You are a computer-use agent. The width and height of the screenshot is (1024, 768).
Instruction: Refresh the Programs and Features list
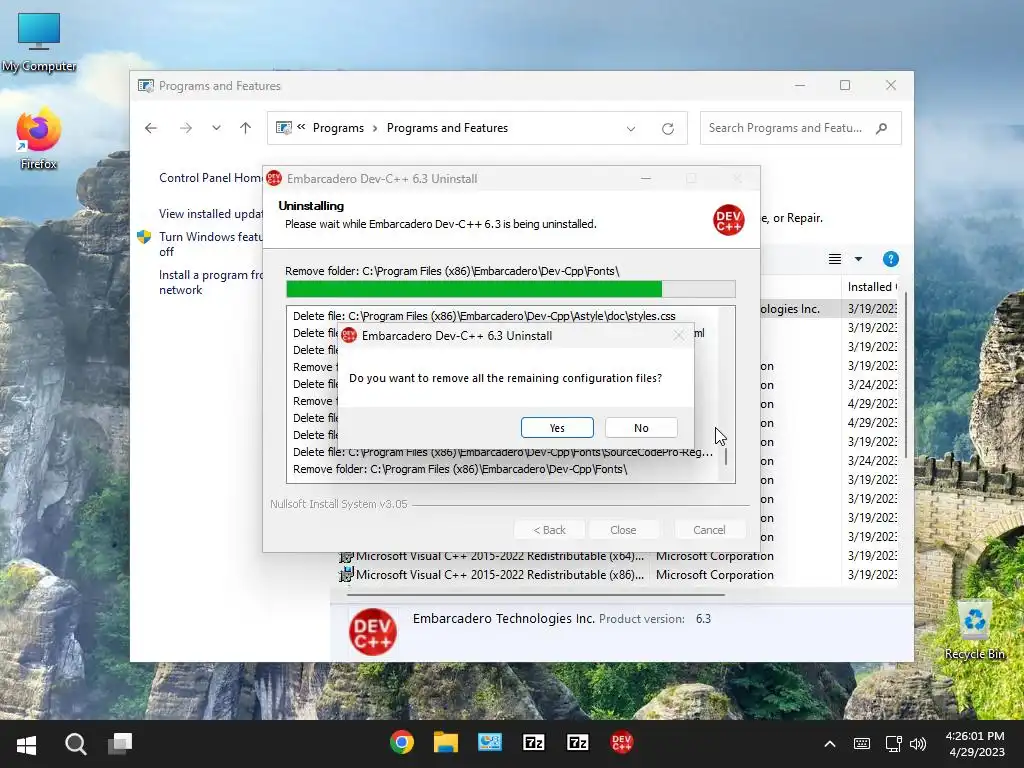pyautogui.click(x=667, y=129)
